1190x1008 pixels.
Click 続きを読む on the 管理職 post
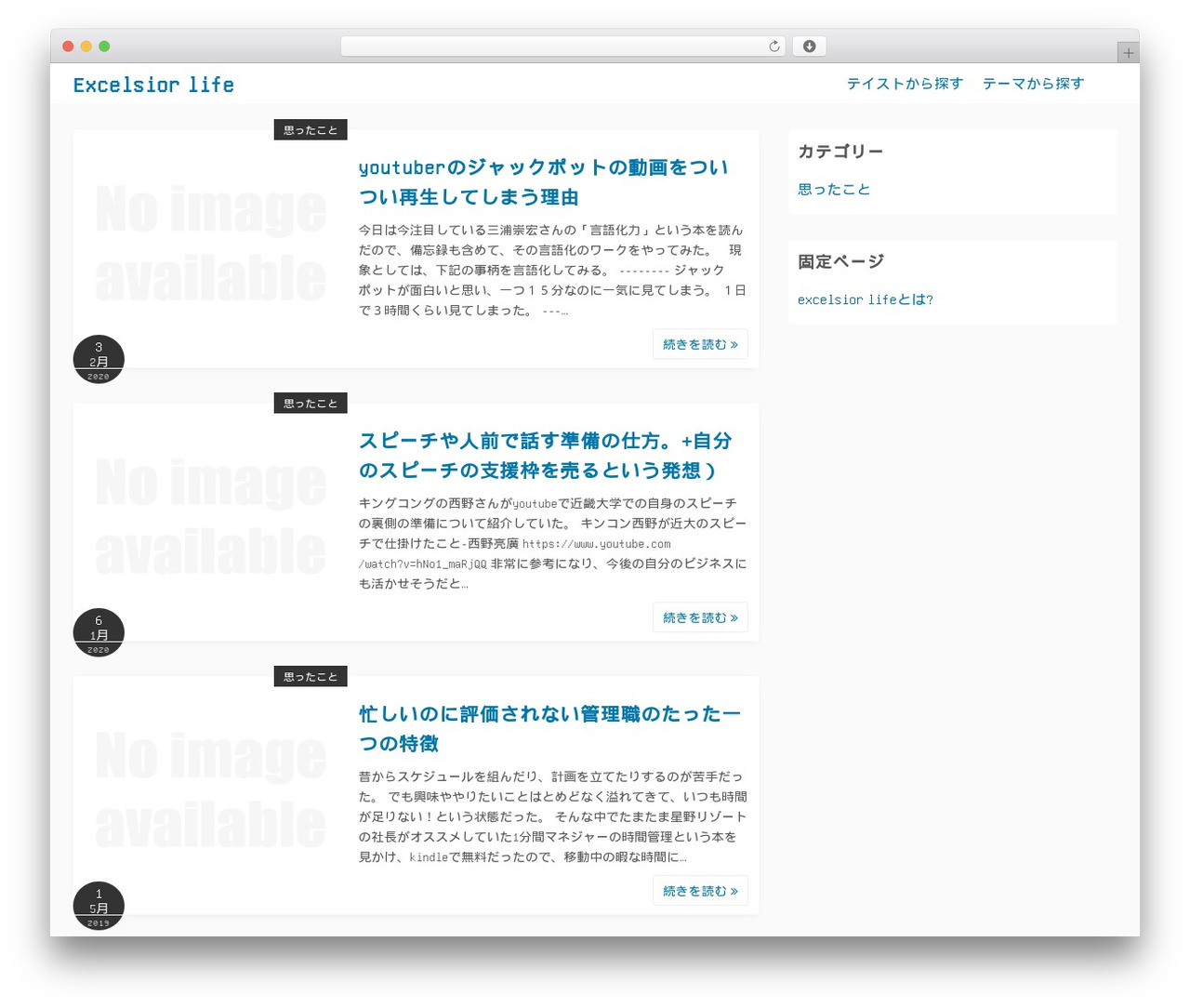pos(700,891)
